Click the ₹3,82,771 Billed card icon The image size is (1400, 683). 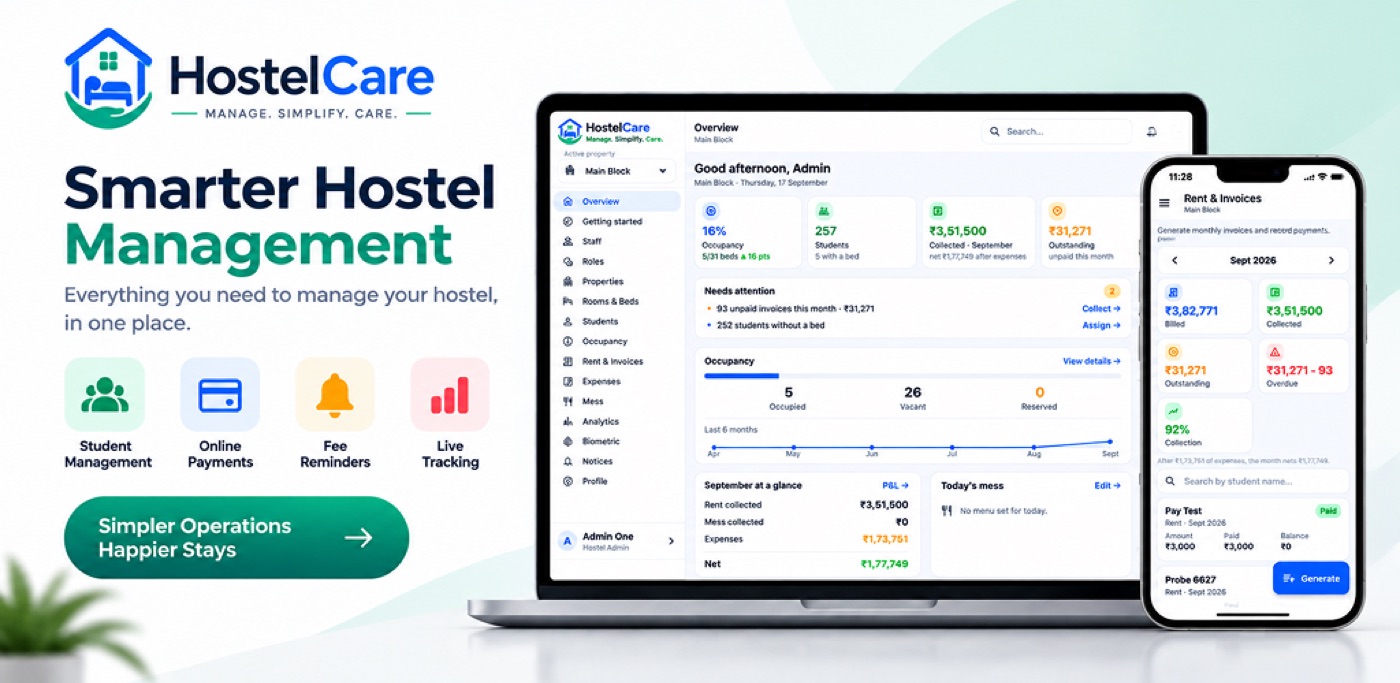pos(1174,292)
